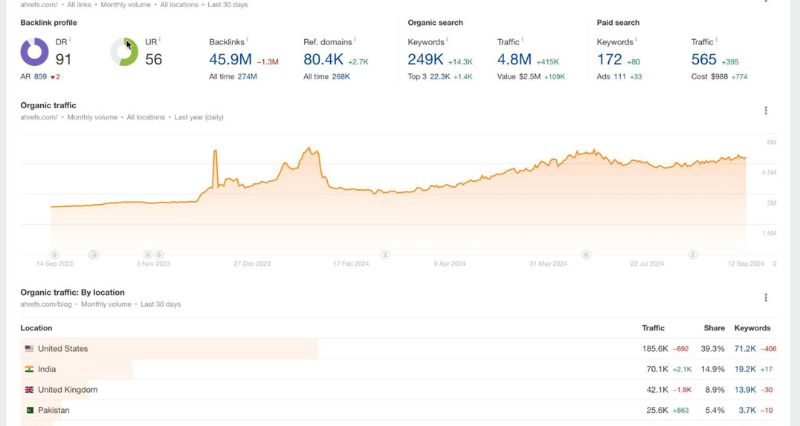Click the Google update marker above 14 Sep 2023
The width and height of the screenshot is (800, 426).
coord(55,254)
